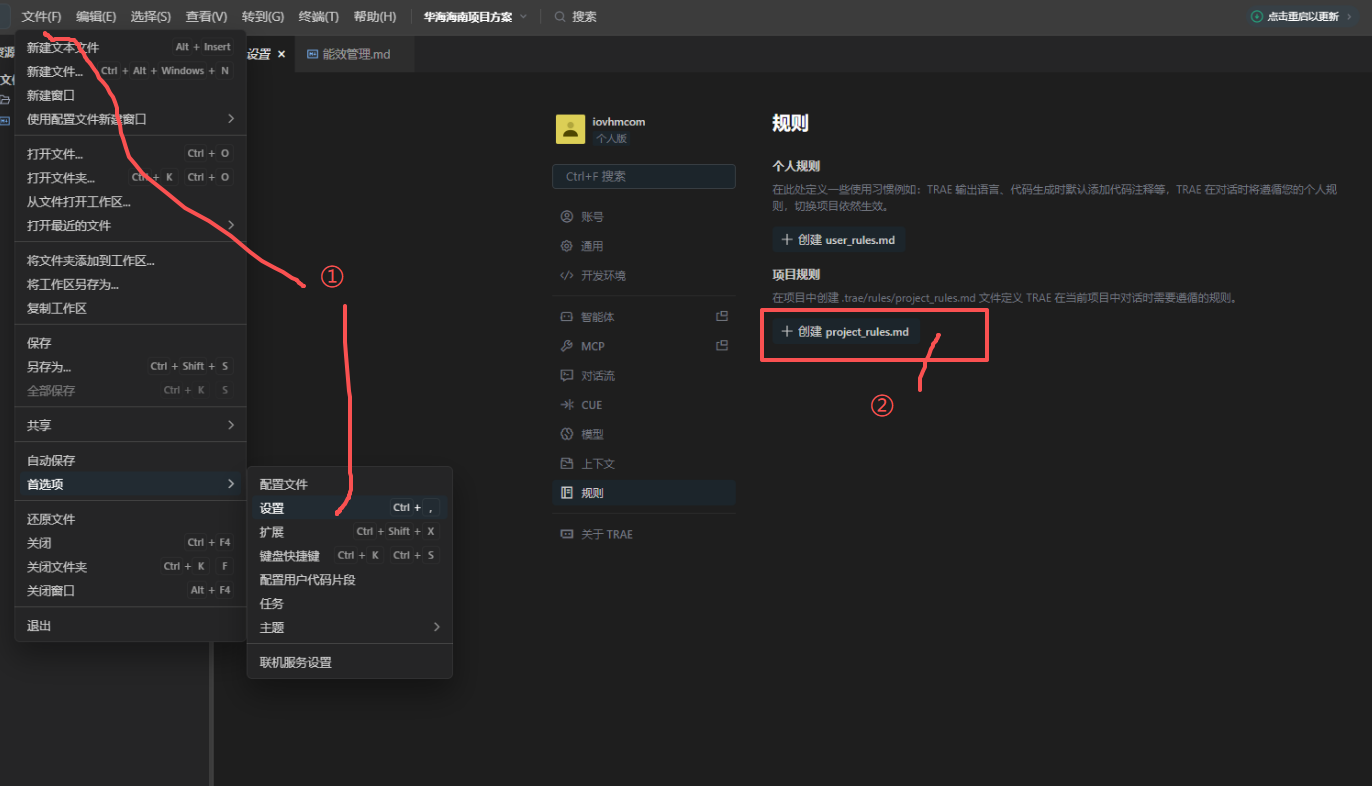1372x786 pixels.
Task: Expand 打开最近的文件 submenu
Action: [231, 225]
